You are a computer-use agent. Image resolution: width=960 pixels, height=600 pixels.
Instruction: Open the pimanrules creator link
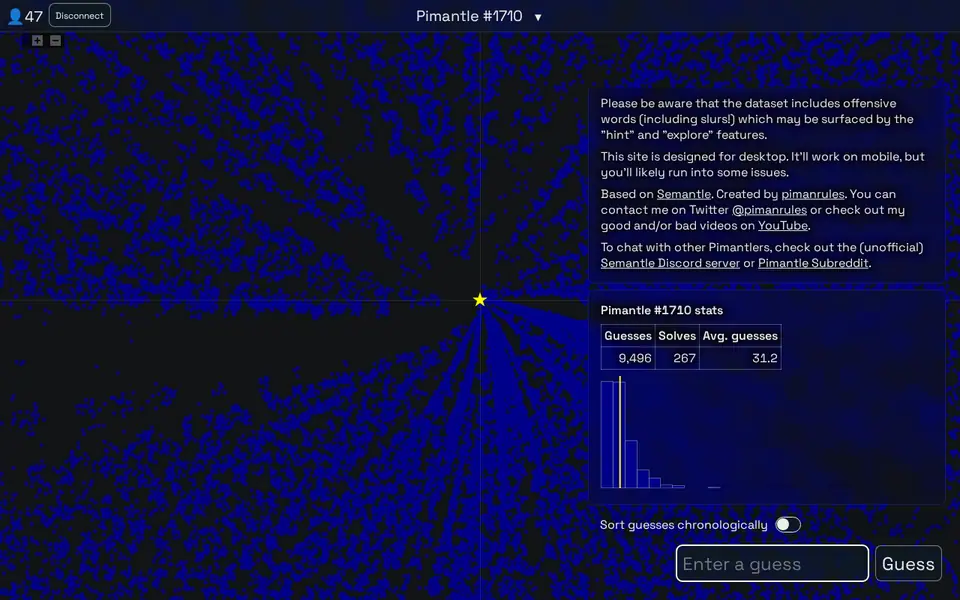[x=812, y=194]
